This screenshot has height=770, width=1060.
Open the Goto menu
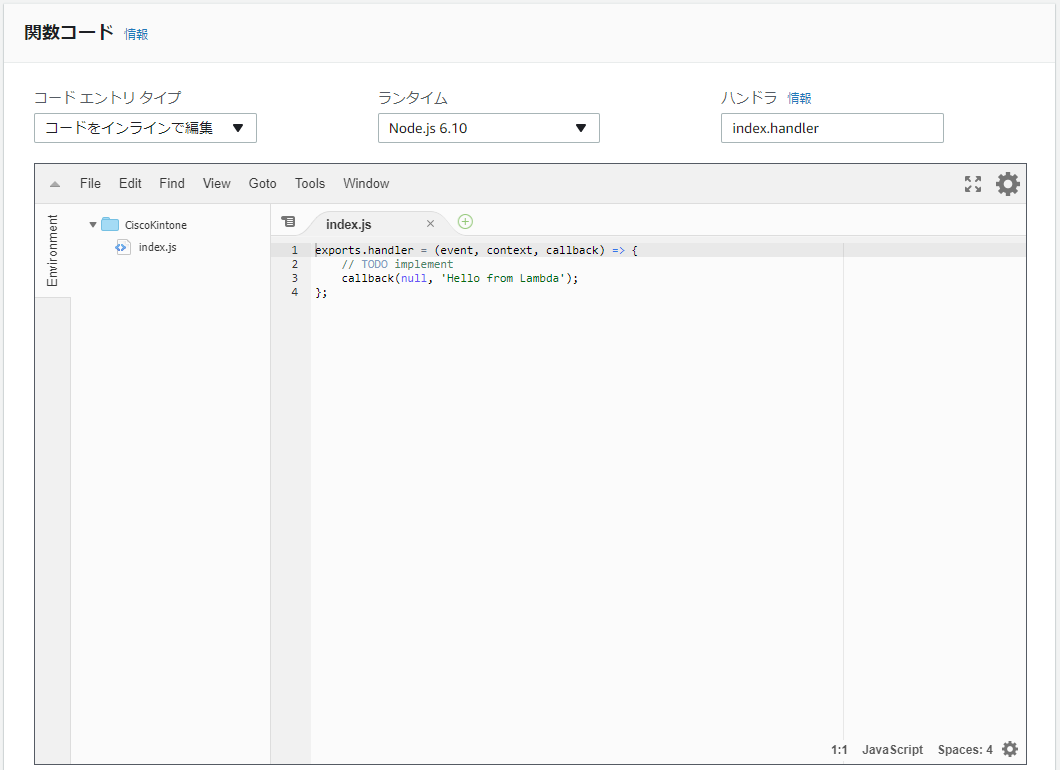(x=262, y=184)
